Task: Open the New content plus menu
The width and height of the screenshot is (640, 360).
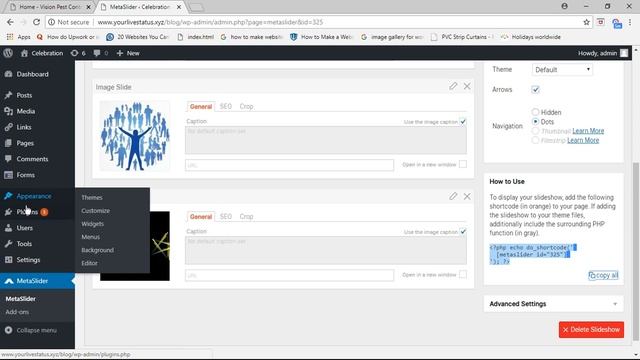Action: click(128, 53)
